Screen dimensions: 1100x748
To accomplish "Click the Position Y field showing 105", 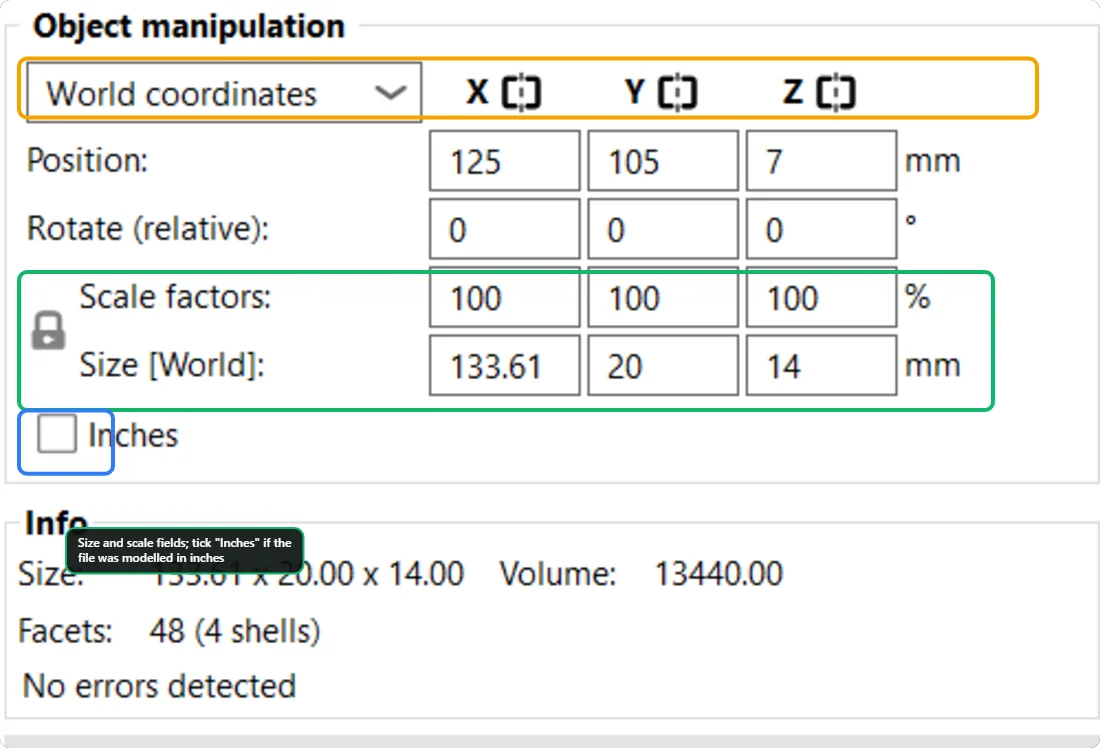I will (663, 161).
